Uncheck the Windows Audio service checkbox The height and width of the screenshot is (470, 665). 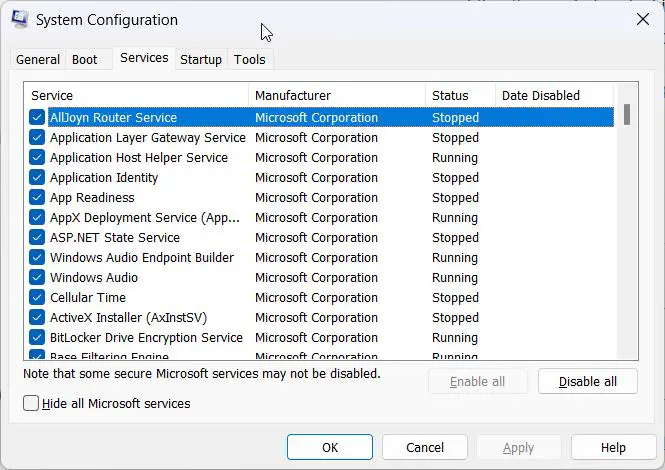pos(37,277)
